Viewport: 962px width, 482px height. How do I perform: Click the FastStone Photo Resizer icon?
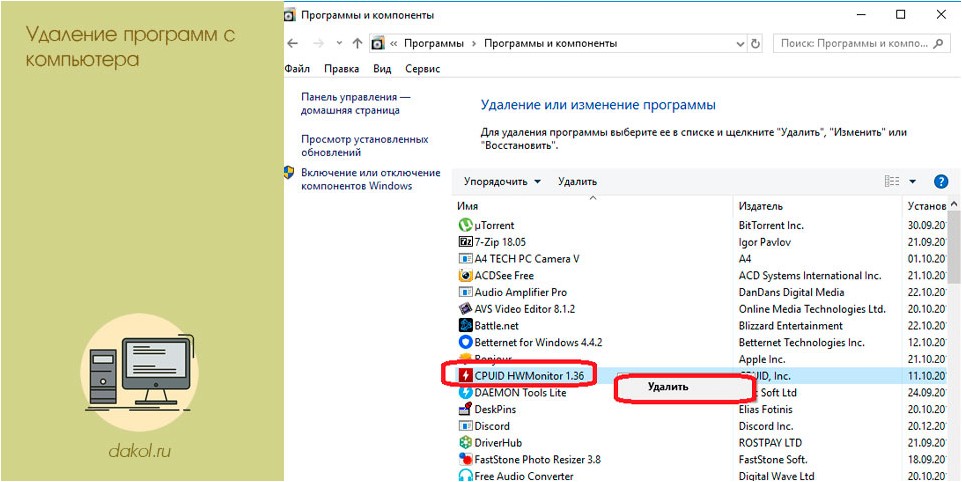coord(465,459)
